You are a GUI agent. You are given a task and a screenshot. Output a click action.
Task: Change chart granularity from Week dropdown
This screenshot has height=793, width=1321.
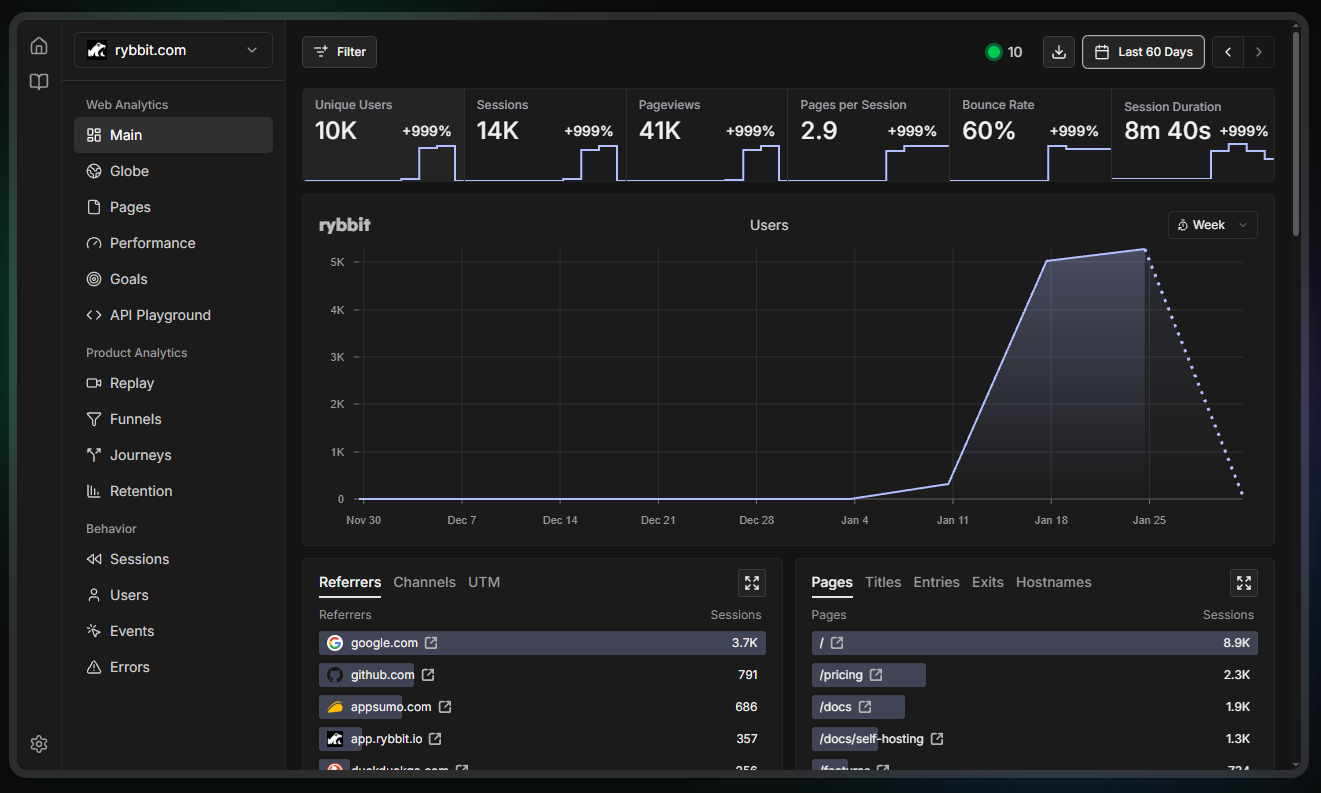tap(1212, 224)
